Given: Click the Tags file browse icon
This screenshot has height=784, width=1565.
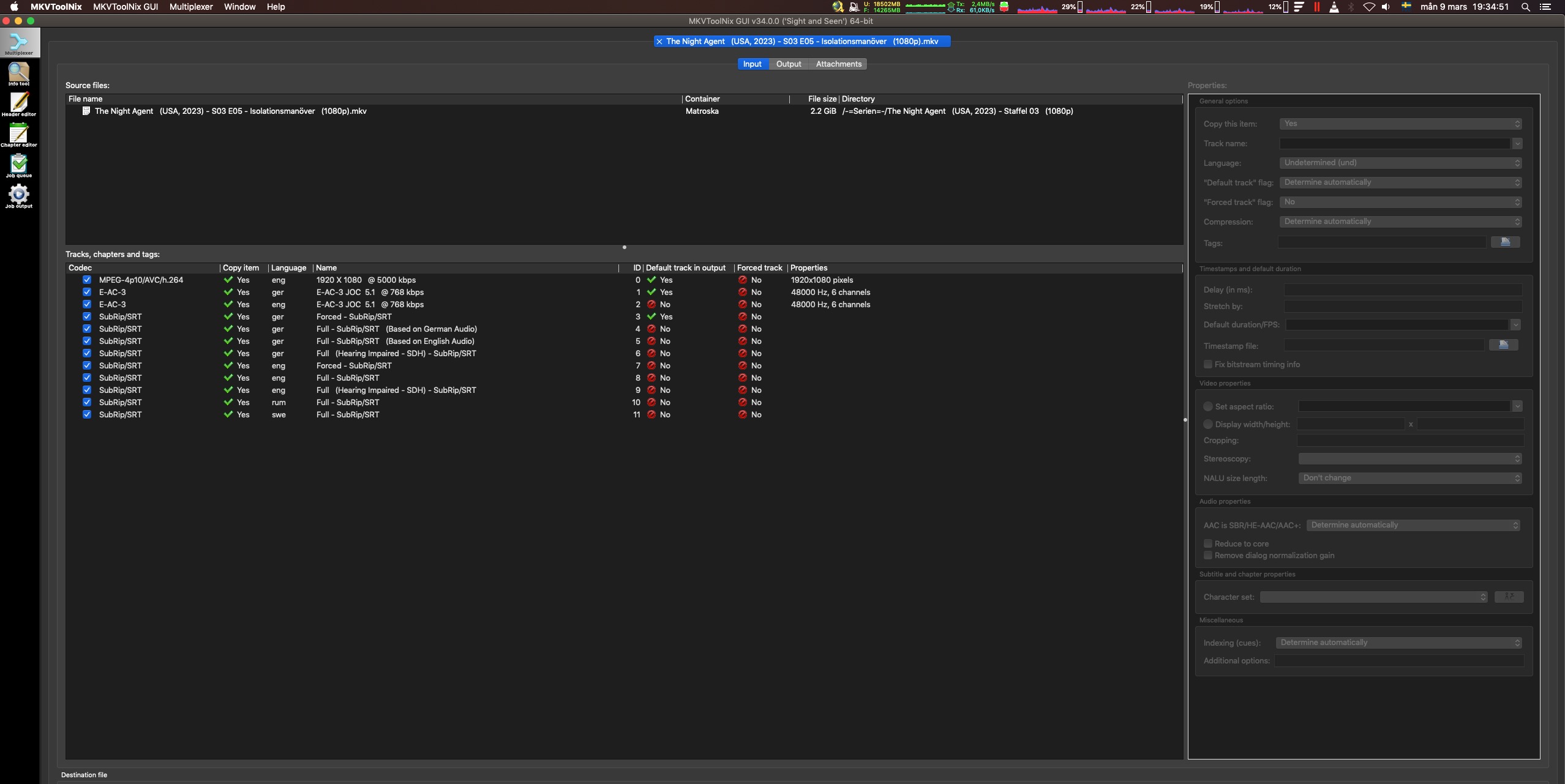Looking at the screenshot, I should [1505, 242].
